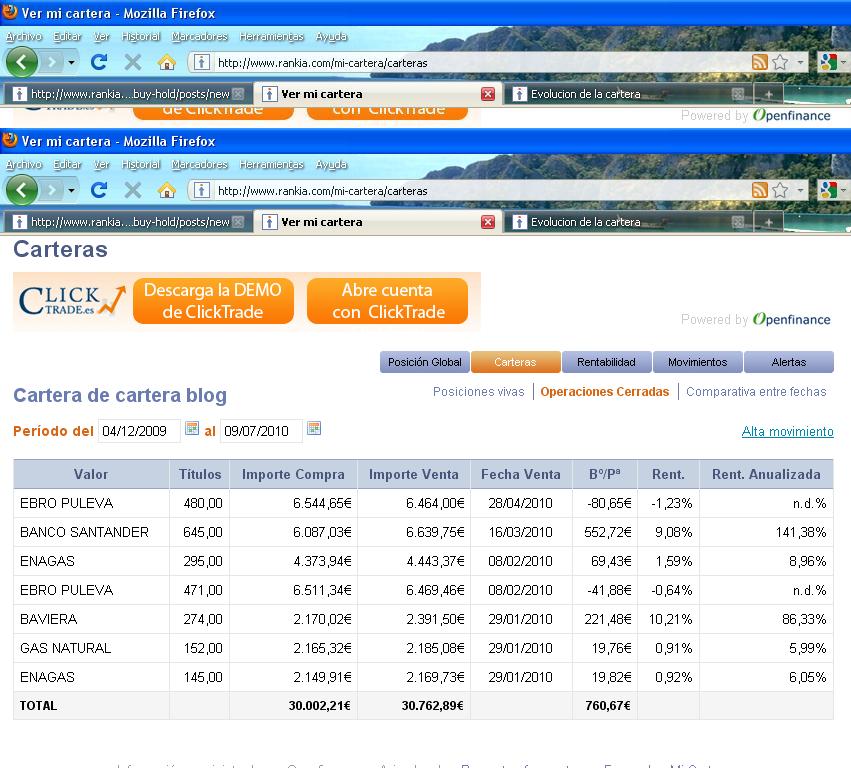
Task: Click the site identity icon left of the lower URL
Action: (x=201, y=191)
